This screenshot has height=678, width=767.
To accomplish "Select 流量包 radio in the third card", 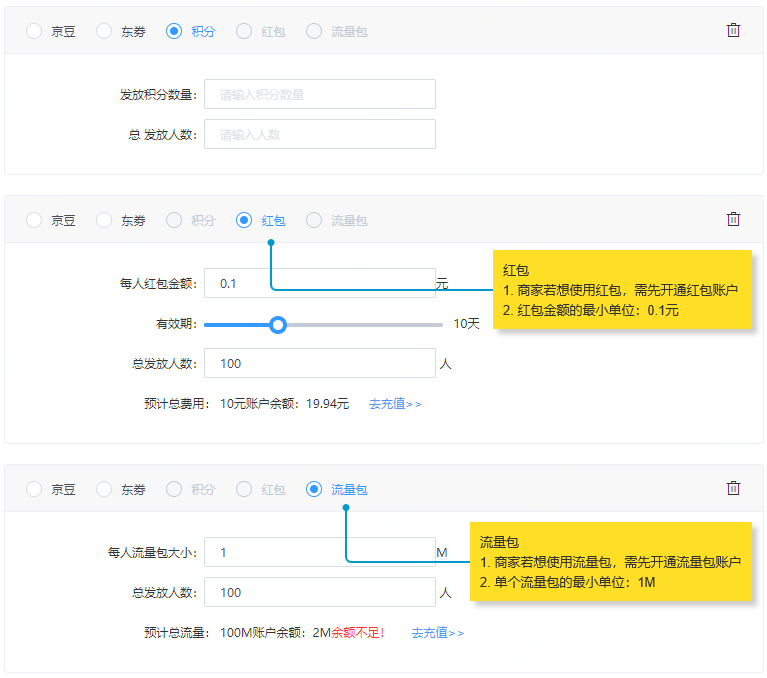I will pyautogui.click(x=314, y=489).
